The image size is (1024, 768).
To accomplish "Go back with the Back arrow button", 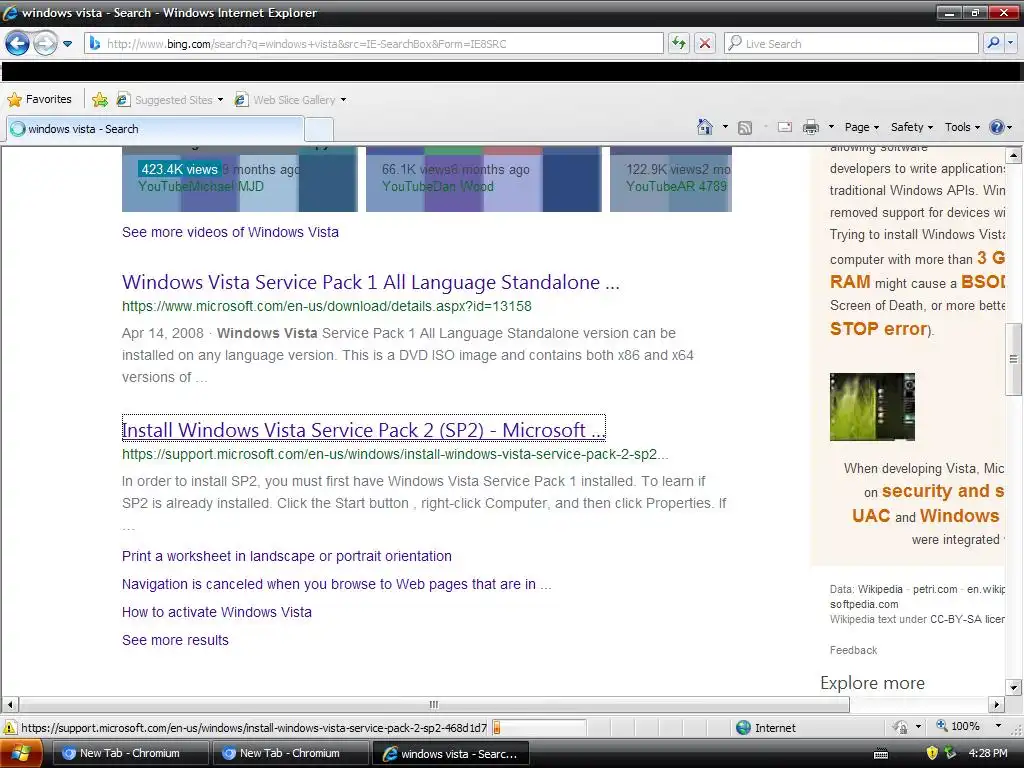I will [17, 44].
